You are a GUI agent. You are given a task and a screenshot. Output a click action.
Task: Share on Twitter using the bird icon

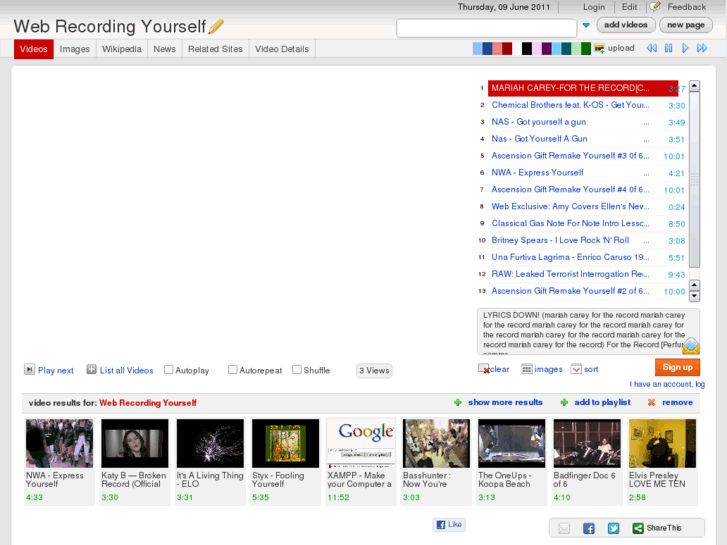click(x=613, y=528)
